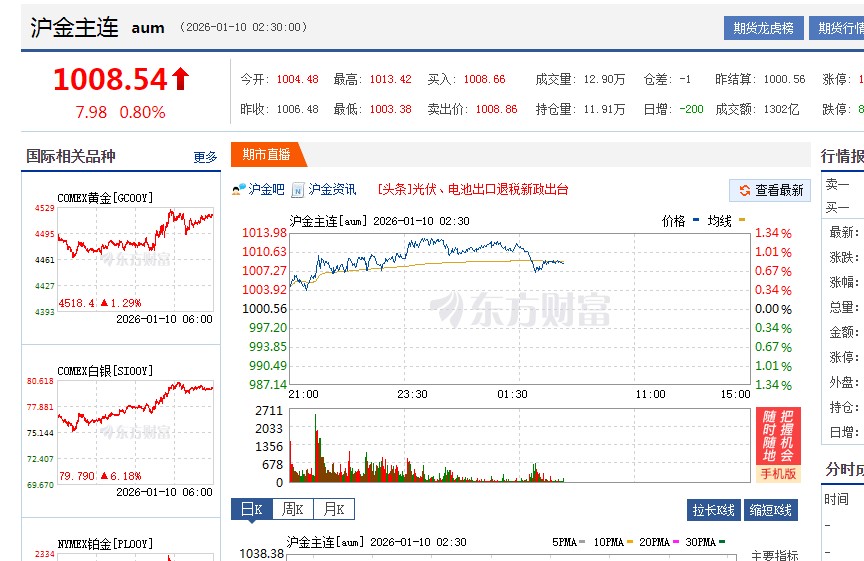Click the 查看最新 button
This screenshot has height=561, width=864.
[770, 190]
